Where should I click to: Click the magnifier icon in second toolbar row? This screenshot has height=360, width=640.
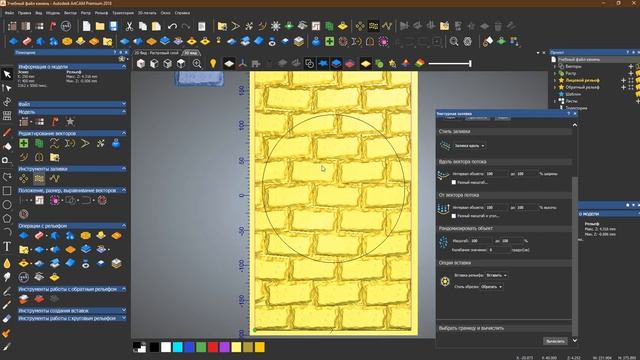tap(454, 41)
